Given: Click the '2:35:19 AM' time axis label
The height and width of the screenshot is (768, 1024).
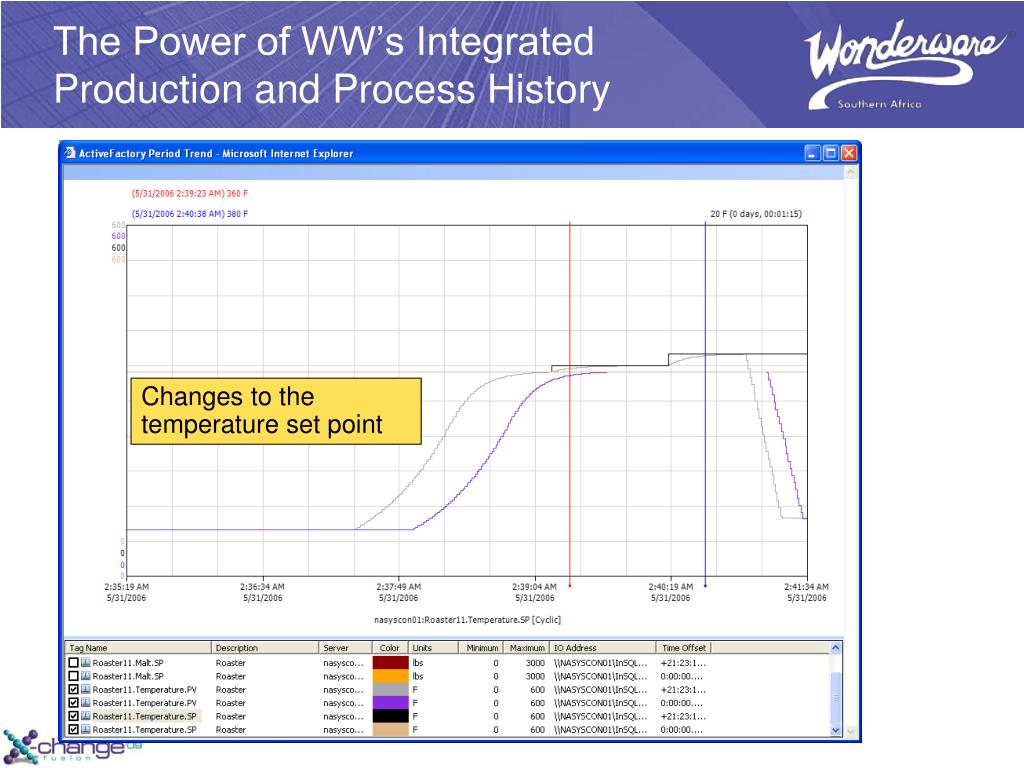Looking at the screenshot, I should 127,586.
